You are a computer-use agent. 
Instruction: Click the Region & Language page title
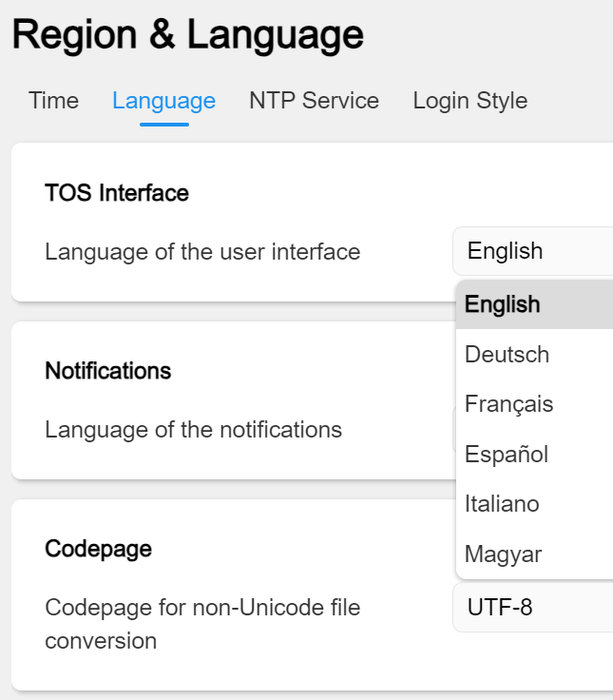[188, 35]
